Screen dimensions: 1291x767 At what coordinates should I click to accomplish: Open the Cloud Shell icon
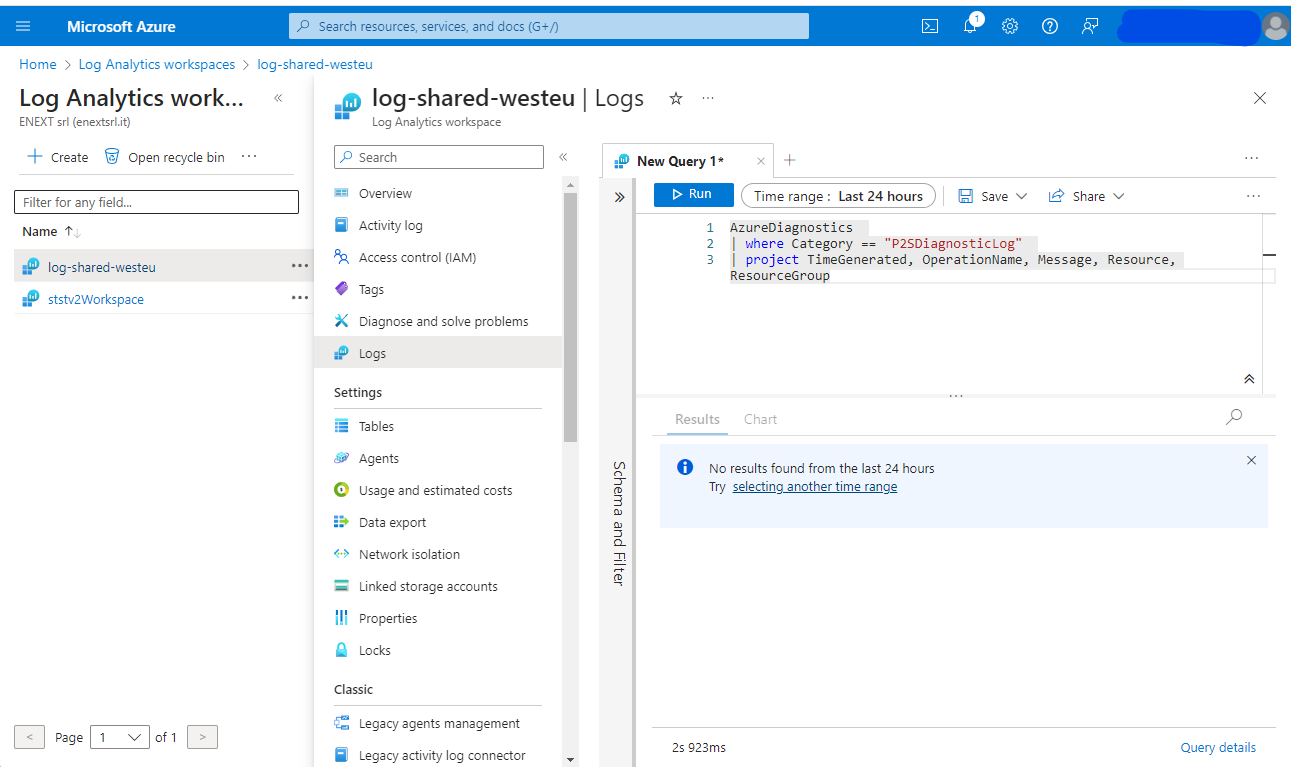[930, 26]
